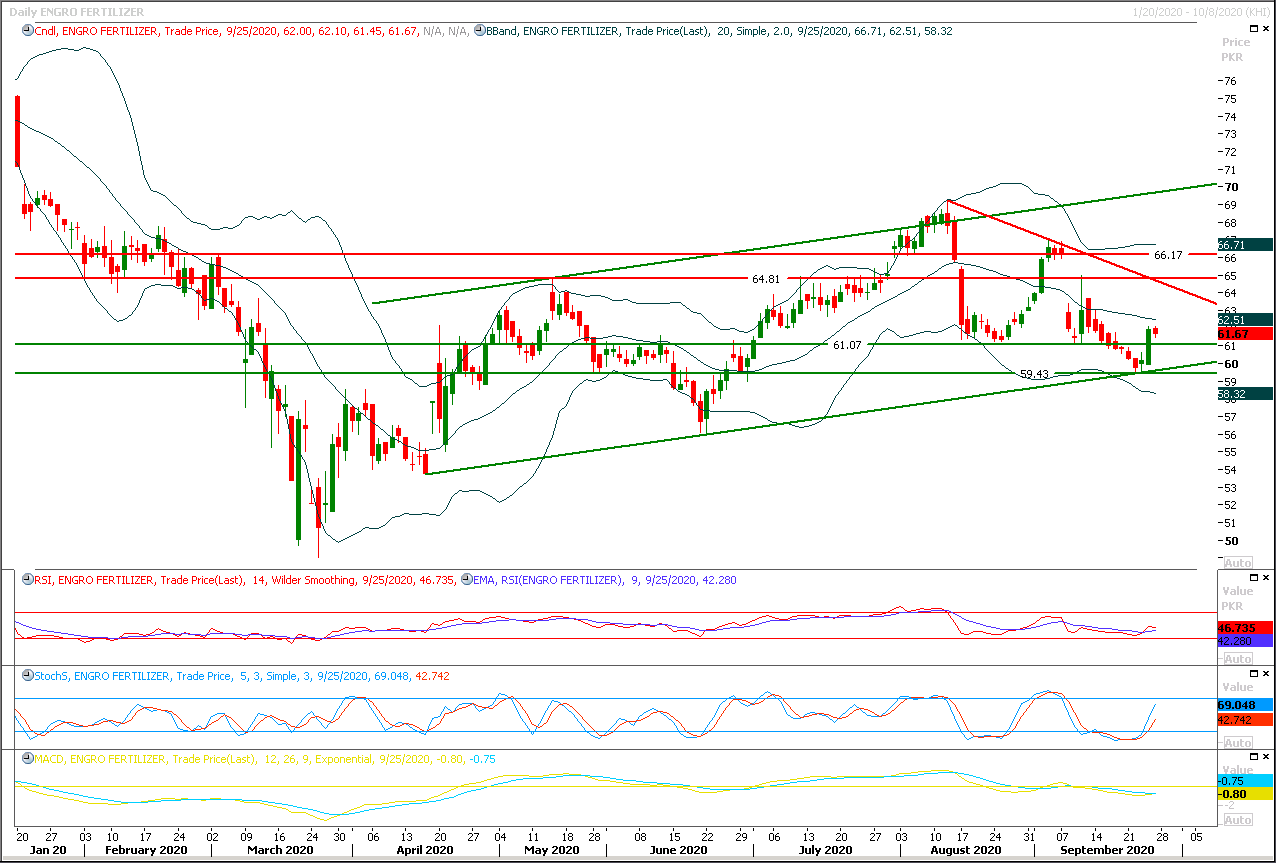Click the 62.51 middle band price tag
1276x863 pixels.
click(x=1245, y=320)
